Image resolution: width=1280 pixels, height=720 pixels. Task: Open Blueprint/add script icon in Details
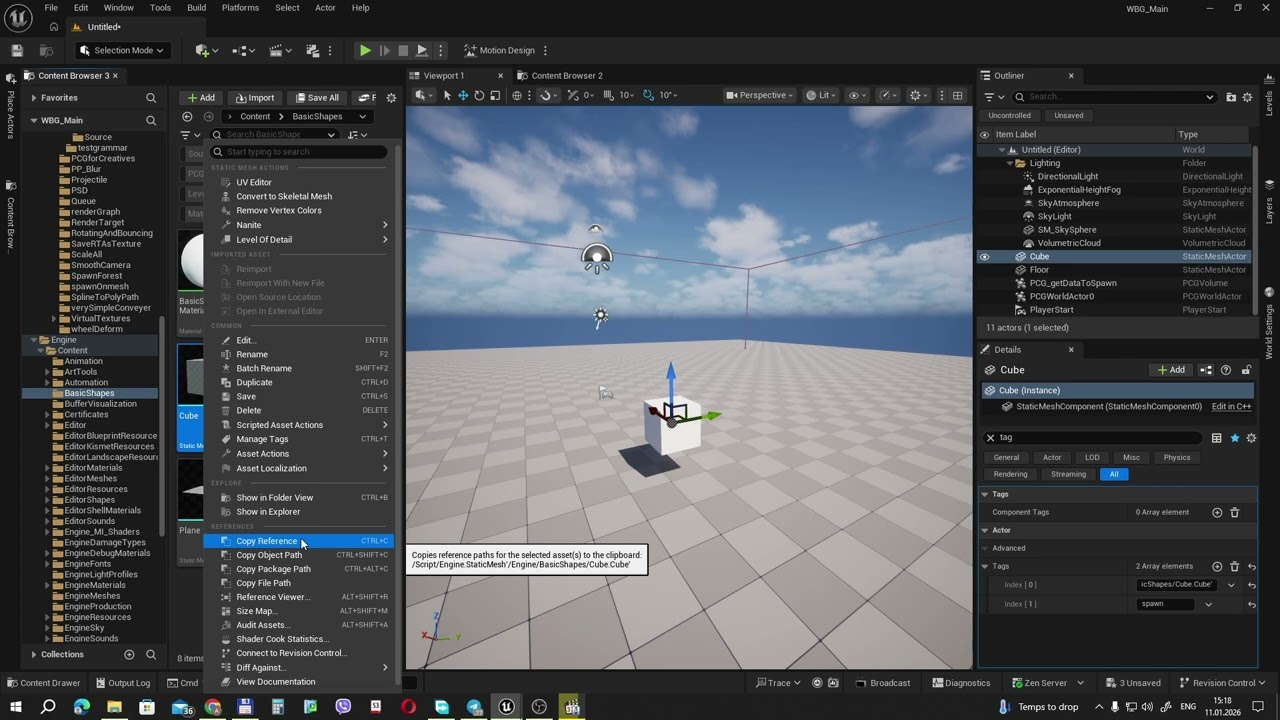[1206, 370]
